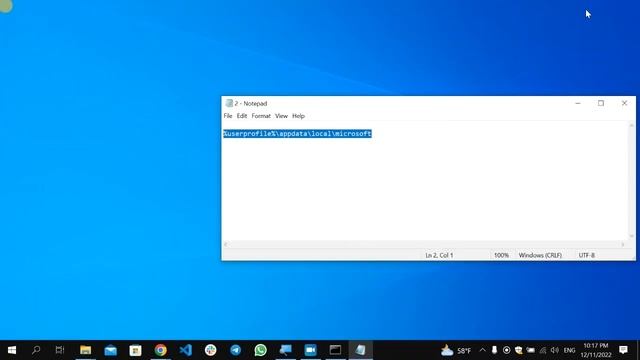Open Zoom camera app on taskbar
640x360 pixels.
(x=311, y=350)
